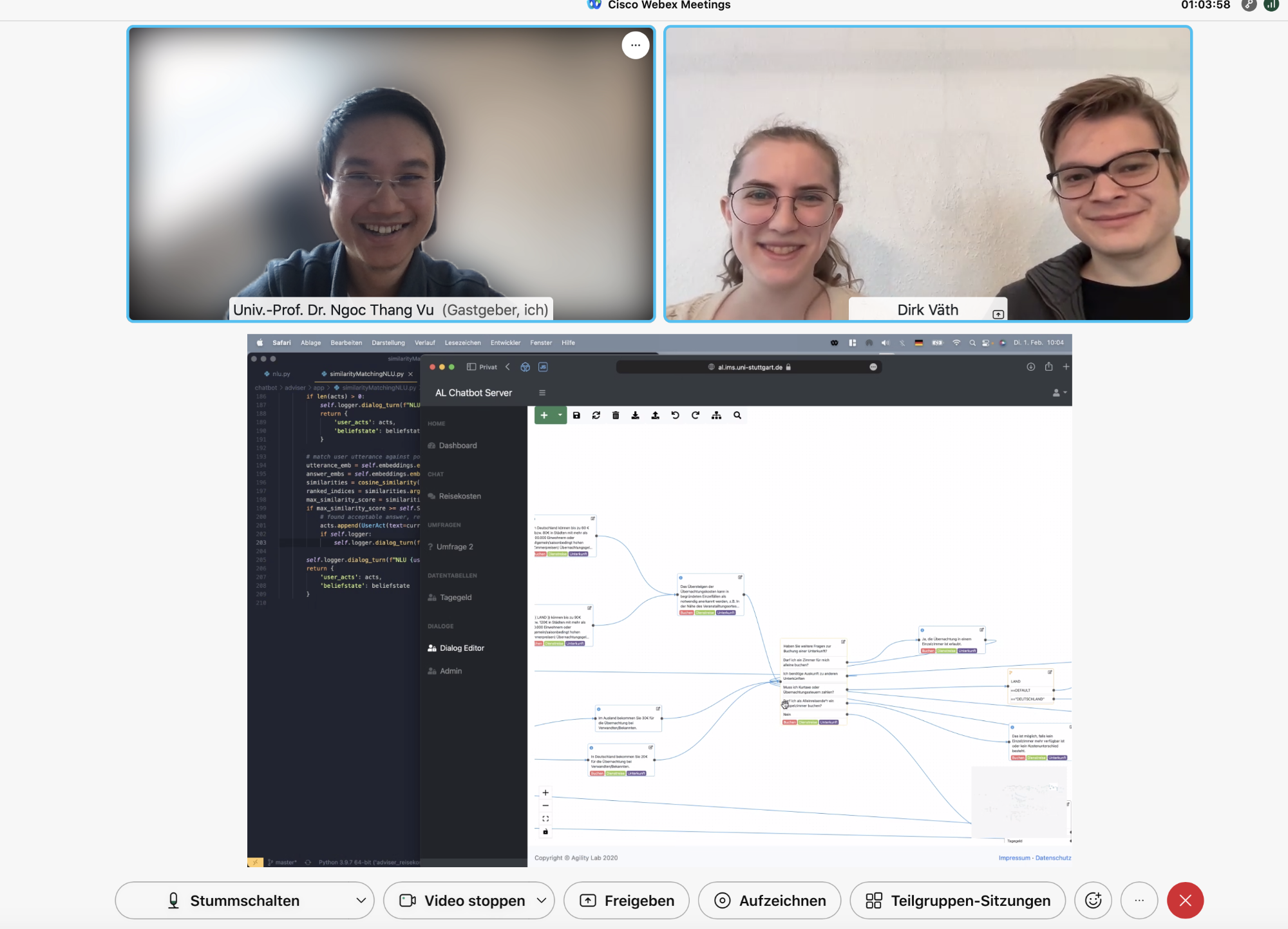Open the edit icon on 'Das Übersteigen der' node
Screen dimensions: 1288x929
coord(740,577)
